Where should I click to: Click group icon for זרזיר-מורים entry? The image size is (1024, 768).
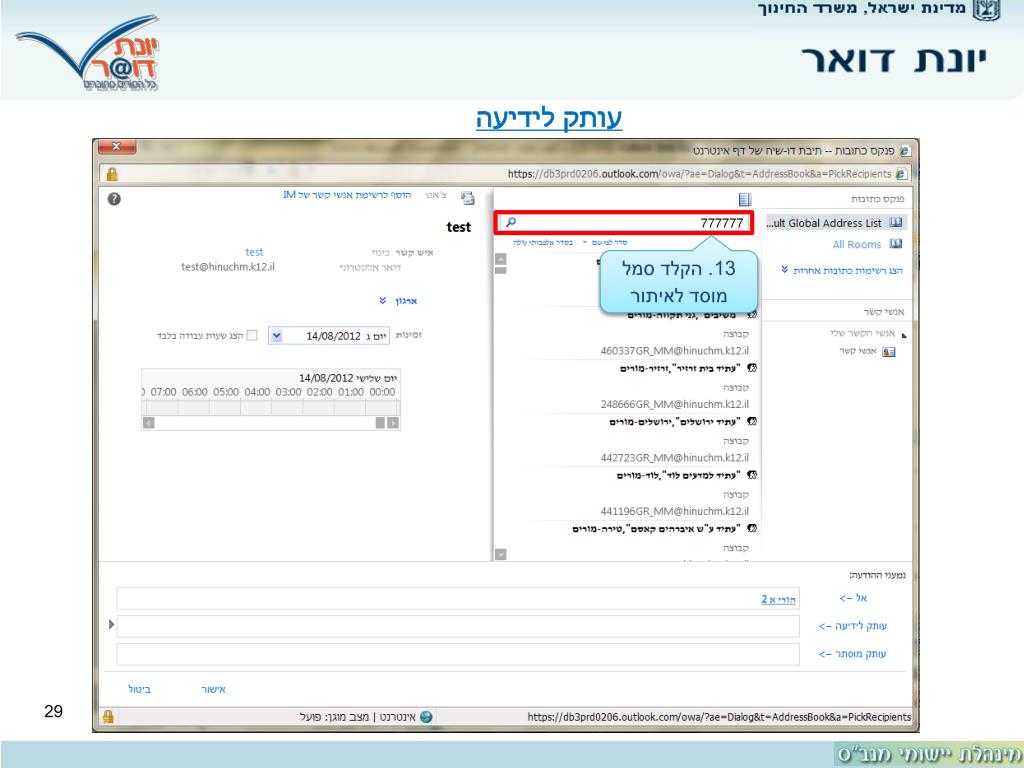[752, 368]
